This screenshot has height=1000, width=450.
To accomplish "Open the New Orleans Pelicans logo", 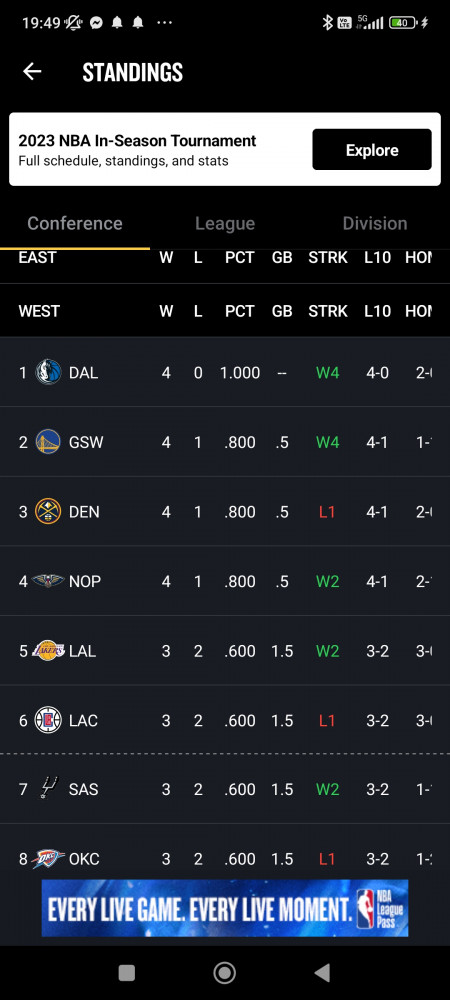I will point(48,581).
